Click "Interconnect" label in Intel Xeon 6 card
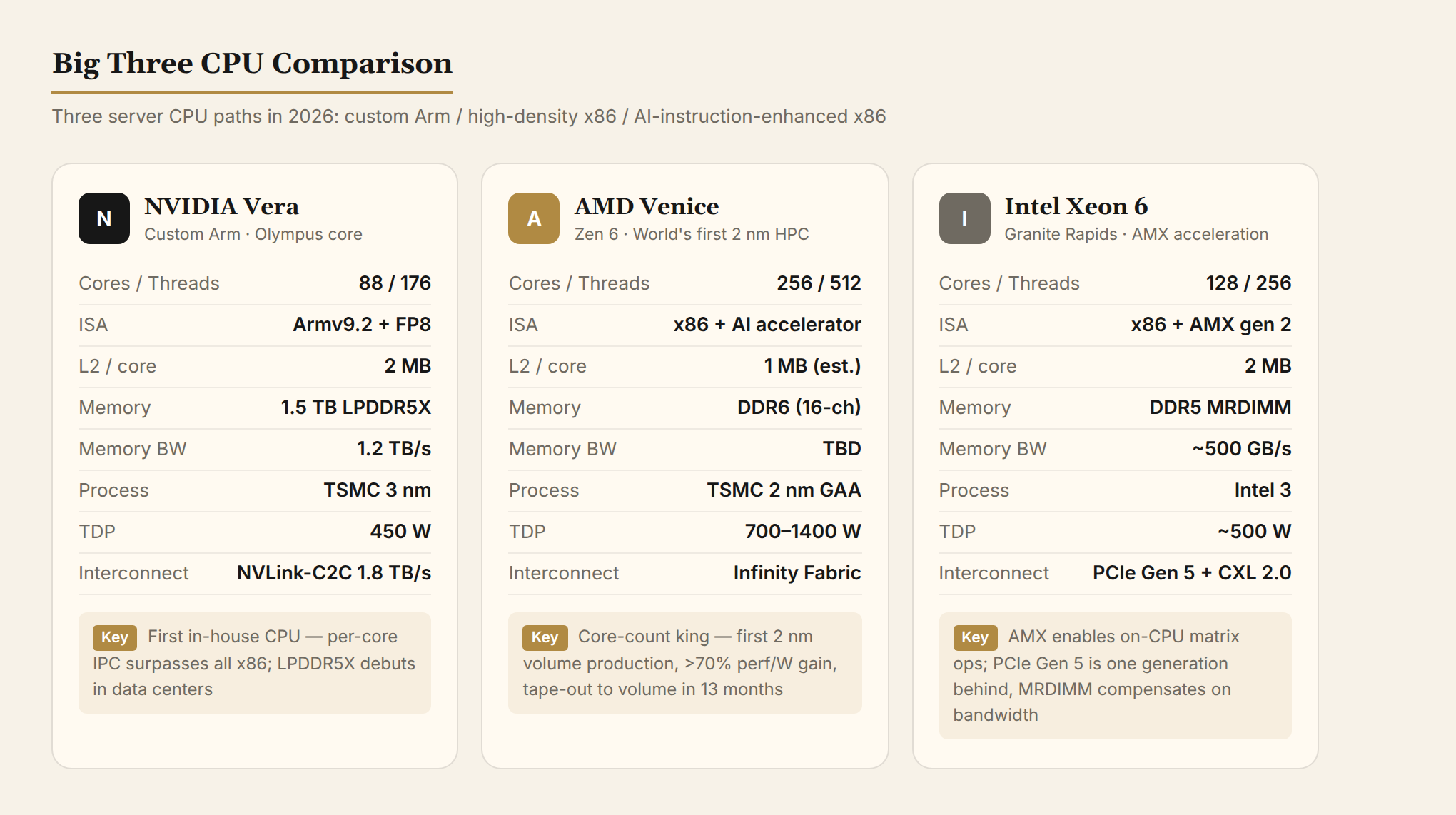 click(x=994, y=573)
